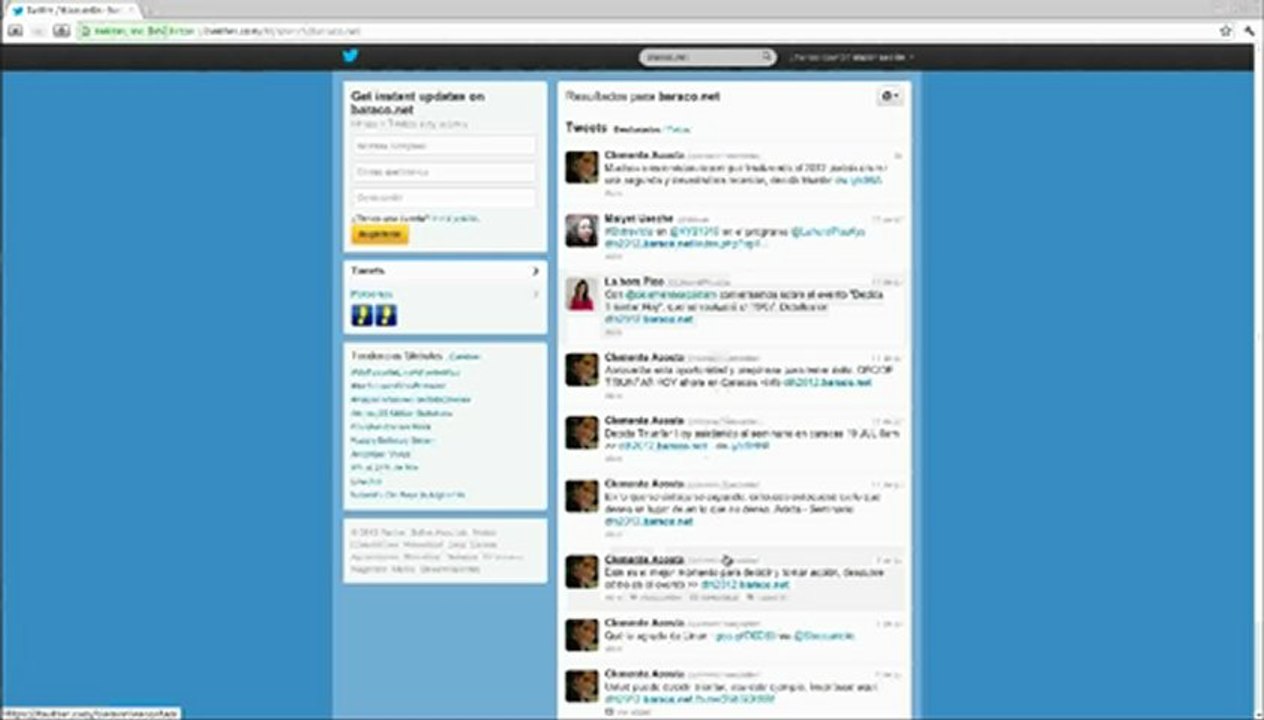This screenshot has width=1264, height=720.
Task: Open the browser wrench menu
Action: pyautogui.click(x=1250, y=31)
